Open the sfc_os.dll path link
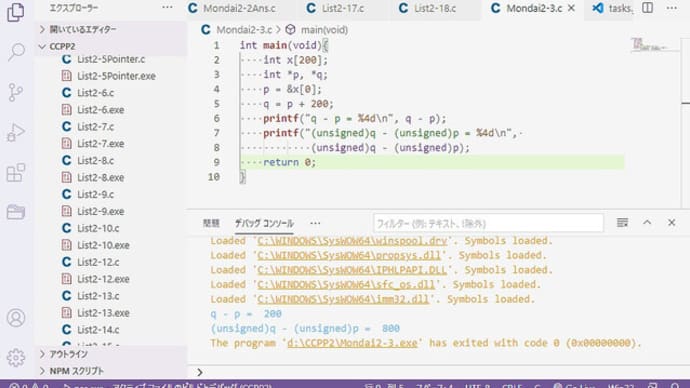This screenshot has width=690, height=388. coord(346,284)
